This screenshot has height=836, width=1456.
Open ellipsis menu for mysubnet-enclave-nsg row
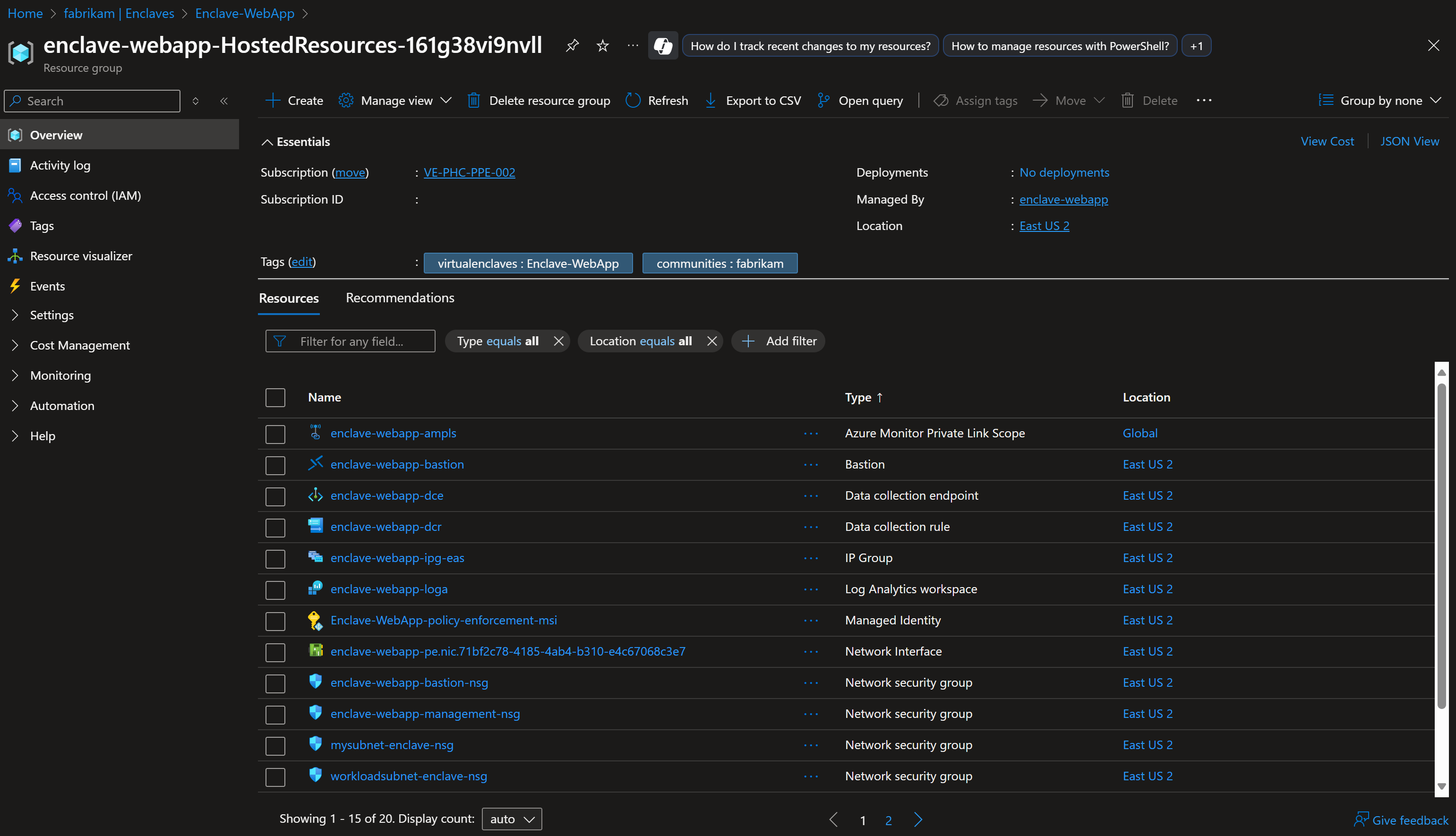[x=811, y=745]
